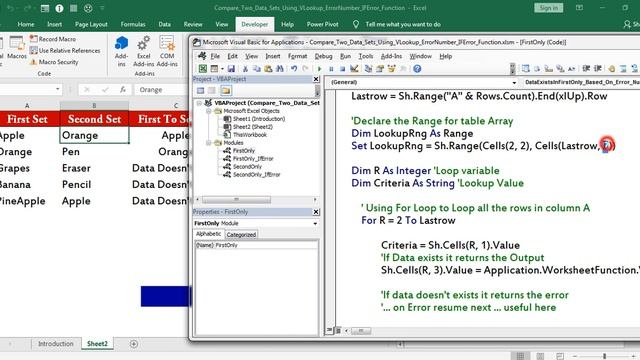Image resolution: width=640 pixels, height=360 pixels.
Task: Switch to the Categorized properties tab
Action: [x=241, y=235]
